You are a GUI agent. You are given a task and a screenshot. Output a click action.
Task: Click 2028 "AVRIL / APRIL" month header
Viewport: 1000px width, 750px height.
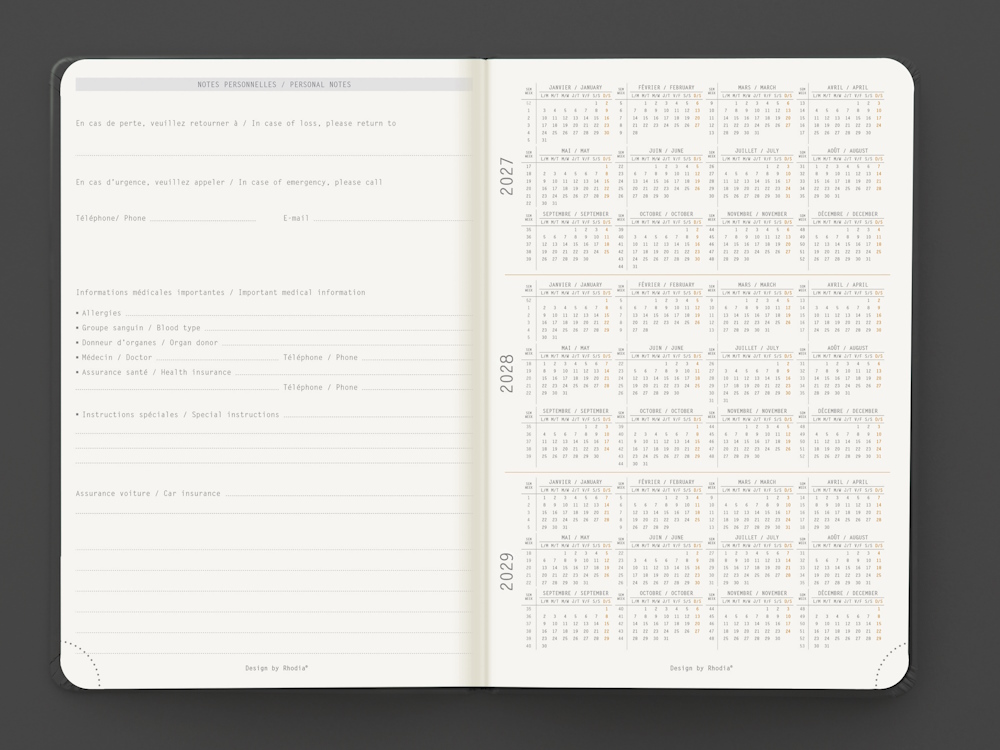tap(847, 285)
